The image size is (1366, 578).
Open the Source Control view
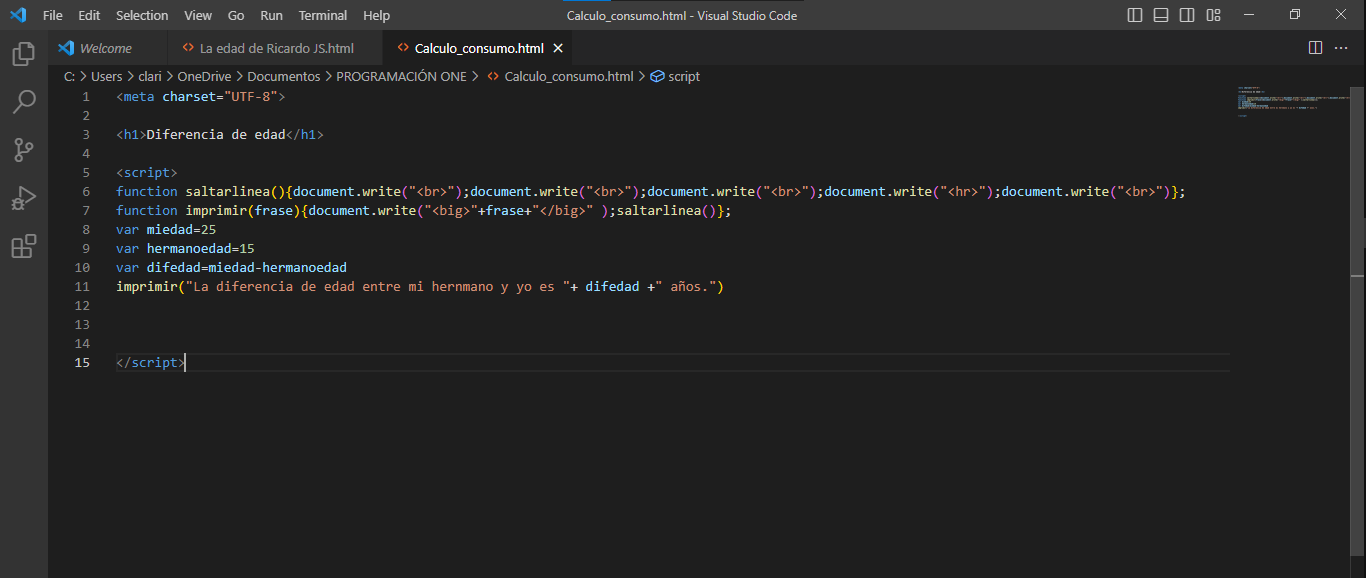click(23, 150)
